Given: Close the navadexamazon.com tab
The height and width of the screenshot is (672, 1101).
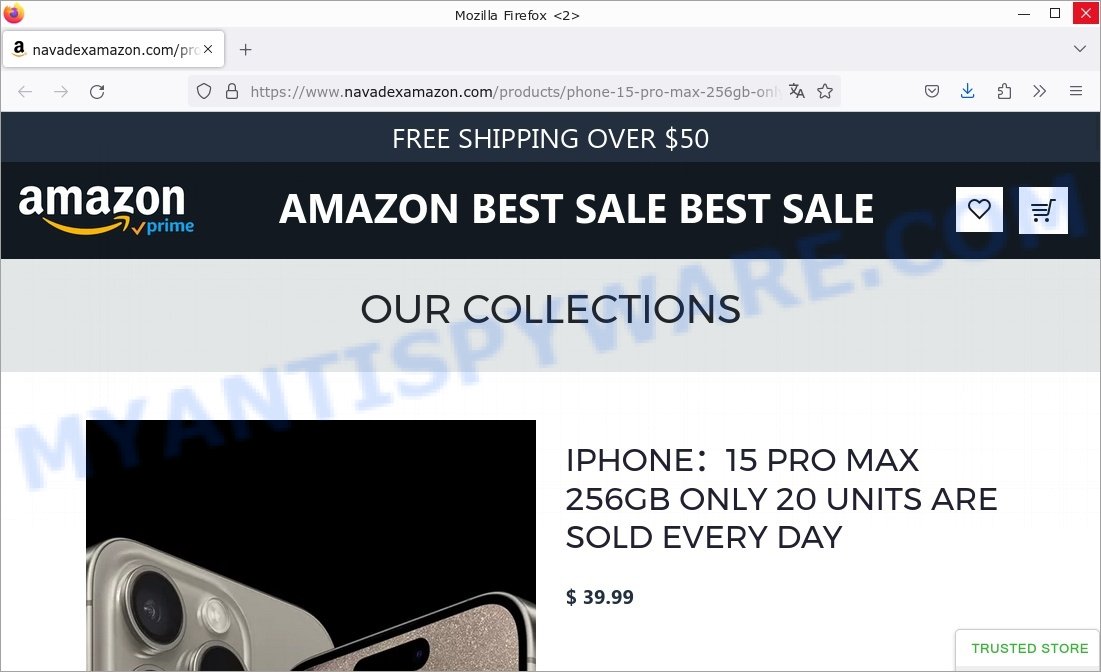Looking at the screenshot, I should tap(208, 49).
